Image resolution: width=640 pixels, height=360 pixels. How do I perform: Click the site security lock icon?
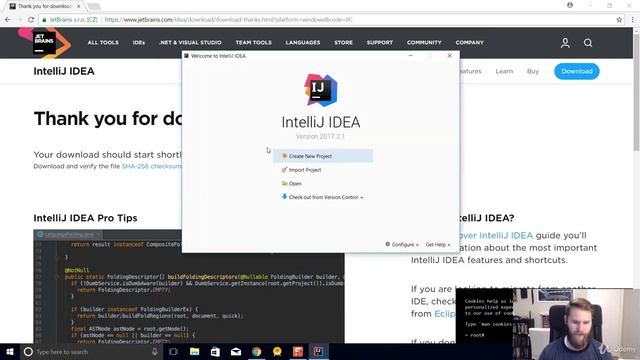[44, 20]
